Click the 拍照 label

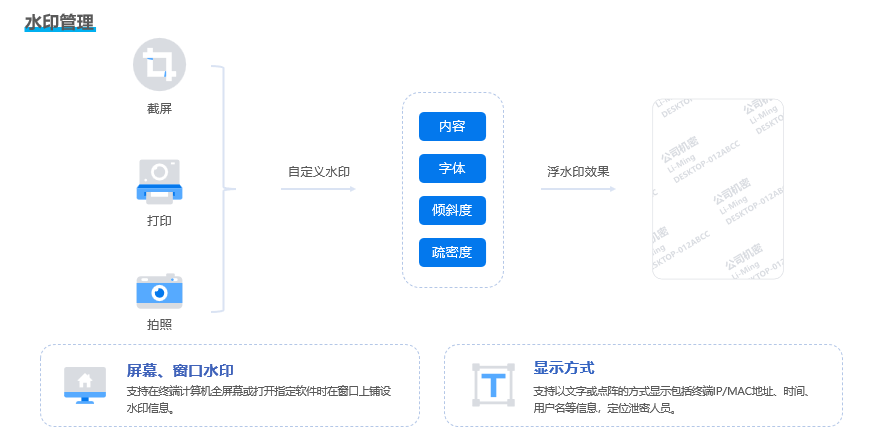(x=159, y=325)
